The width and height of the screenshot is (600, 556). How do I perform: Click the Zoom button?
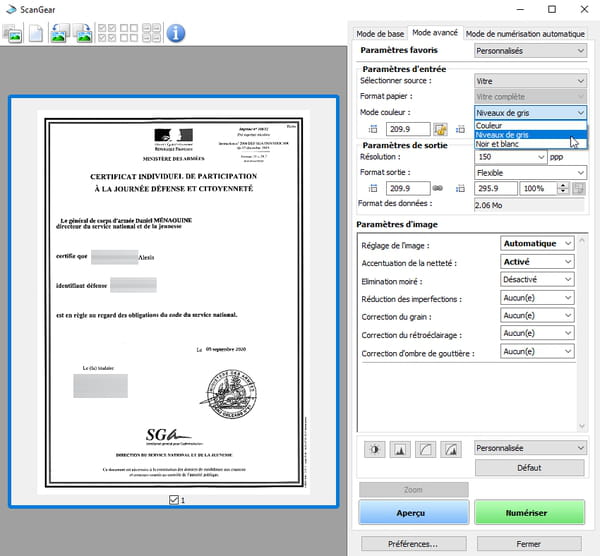(x=414, y=489)
